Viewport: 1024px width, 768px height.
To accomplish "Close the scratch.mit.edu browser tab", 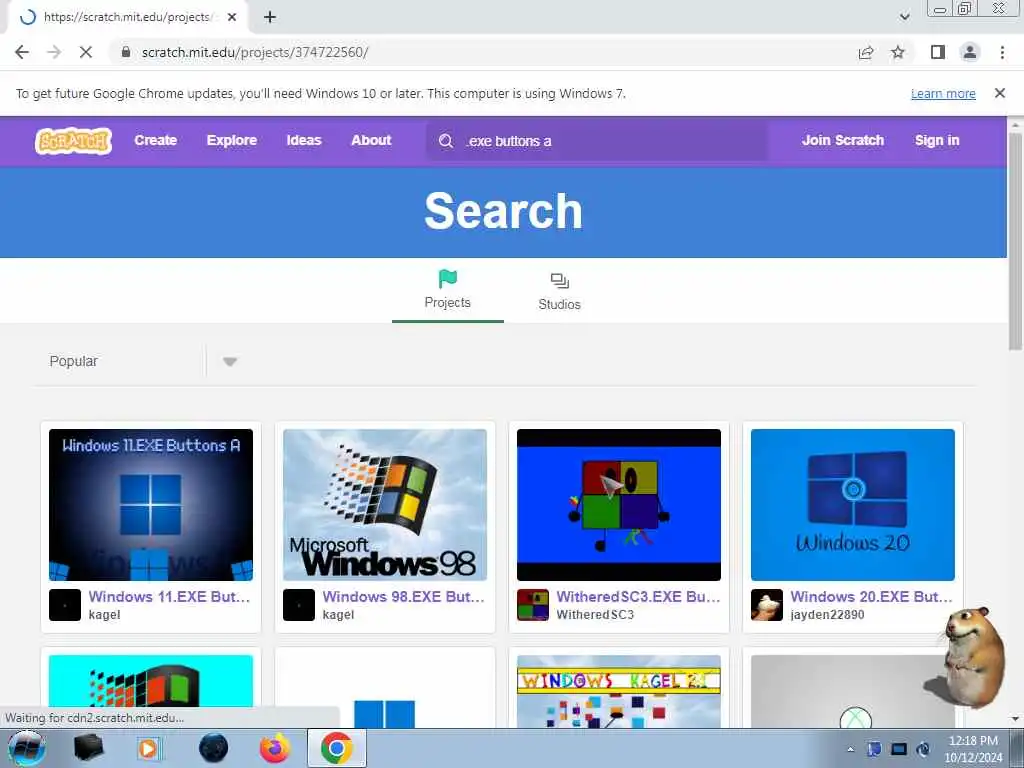I will pyautogui.click(x=232, y=17).
